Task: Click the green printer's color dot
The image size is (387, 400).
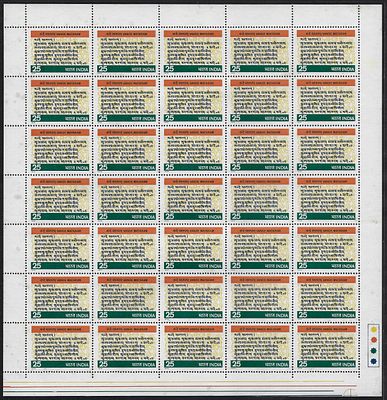Action: [x=374, y=350]
